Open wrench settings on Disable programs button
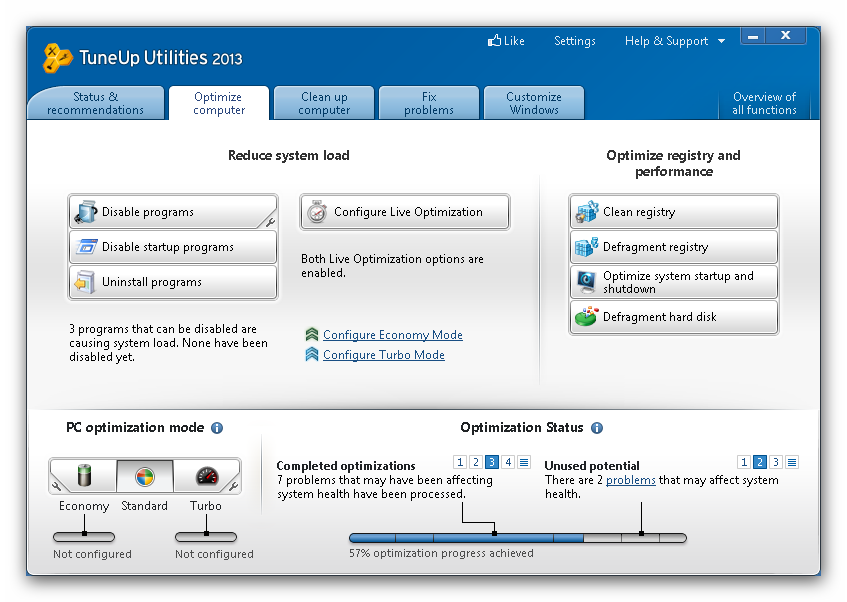The width and height of the screenshot is (847, 602). [270, 222]
